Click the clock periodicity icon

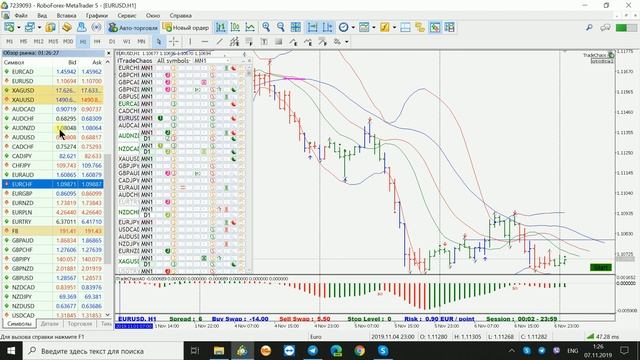click(344, 27)
